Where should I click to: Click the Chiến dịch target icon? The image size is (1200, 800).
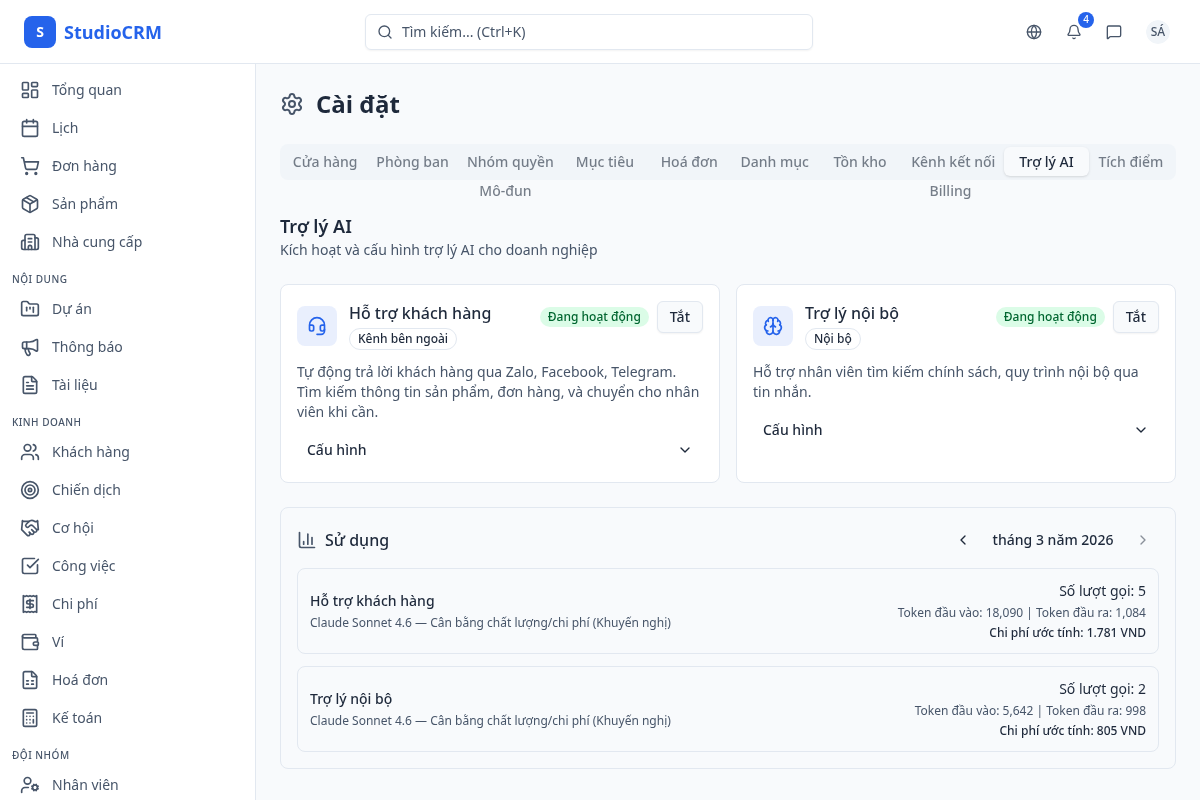(x=30, y=490)
